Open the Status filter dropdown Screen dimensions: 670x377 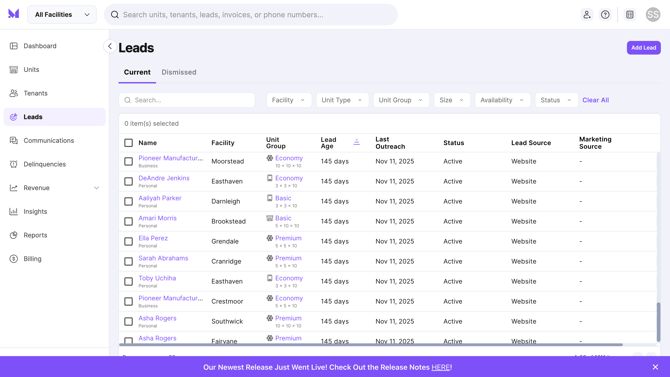556,100
